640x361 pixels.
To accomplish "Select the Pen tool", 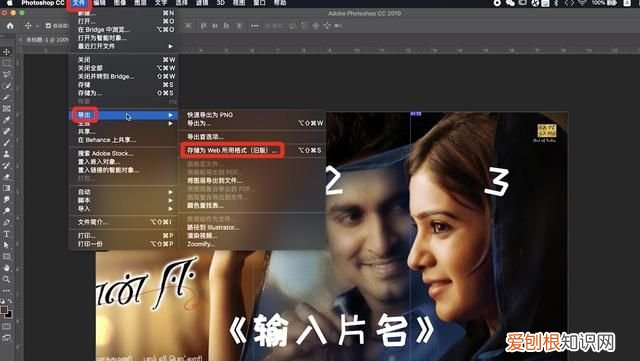I will (7, 223).
